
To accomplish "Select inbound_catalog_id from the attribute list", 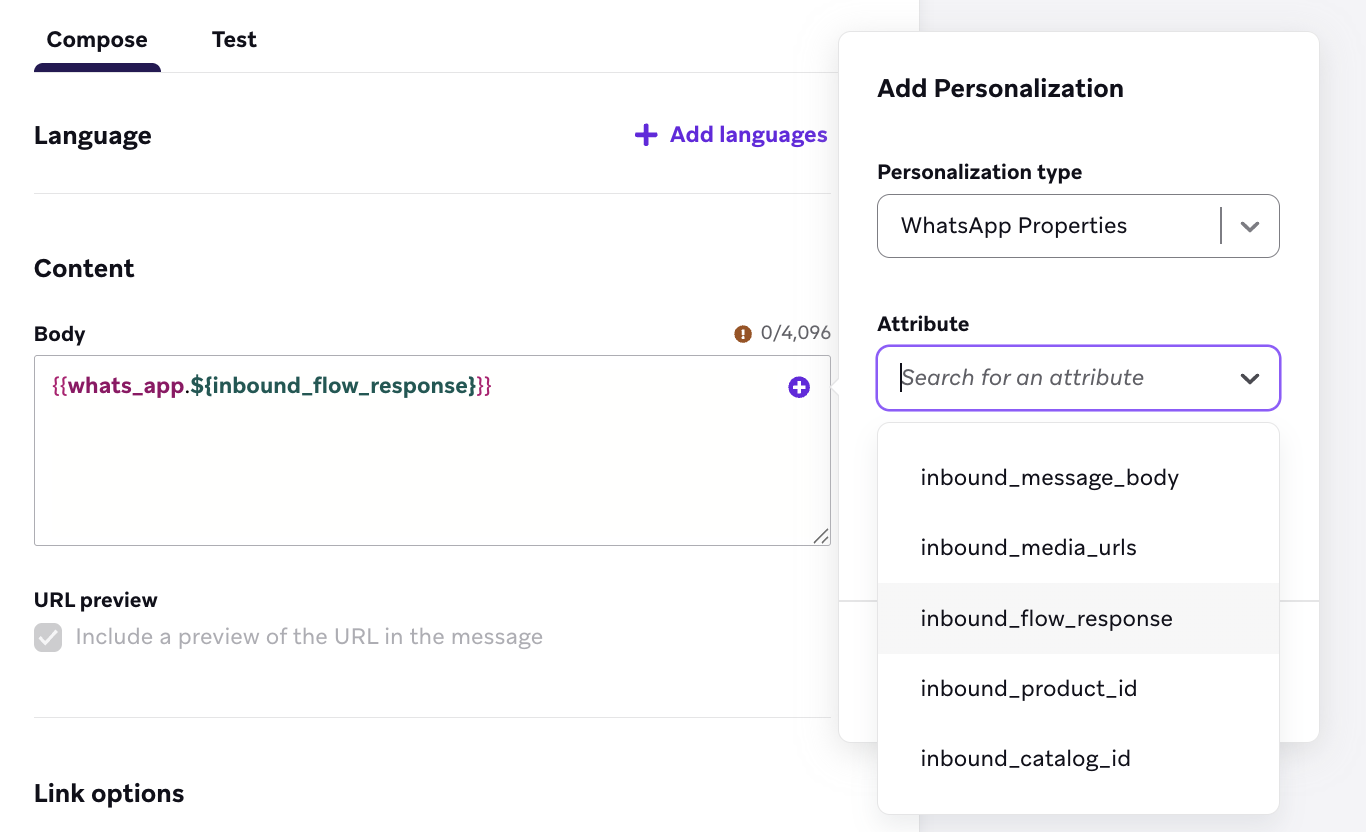I will (1025, 758).
